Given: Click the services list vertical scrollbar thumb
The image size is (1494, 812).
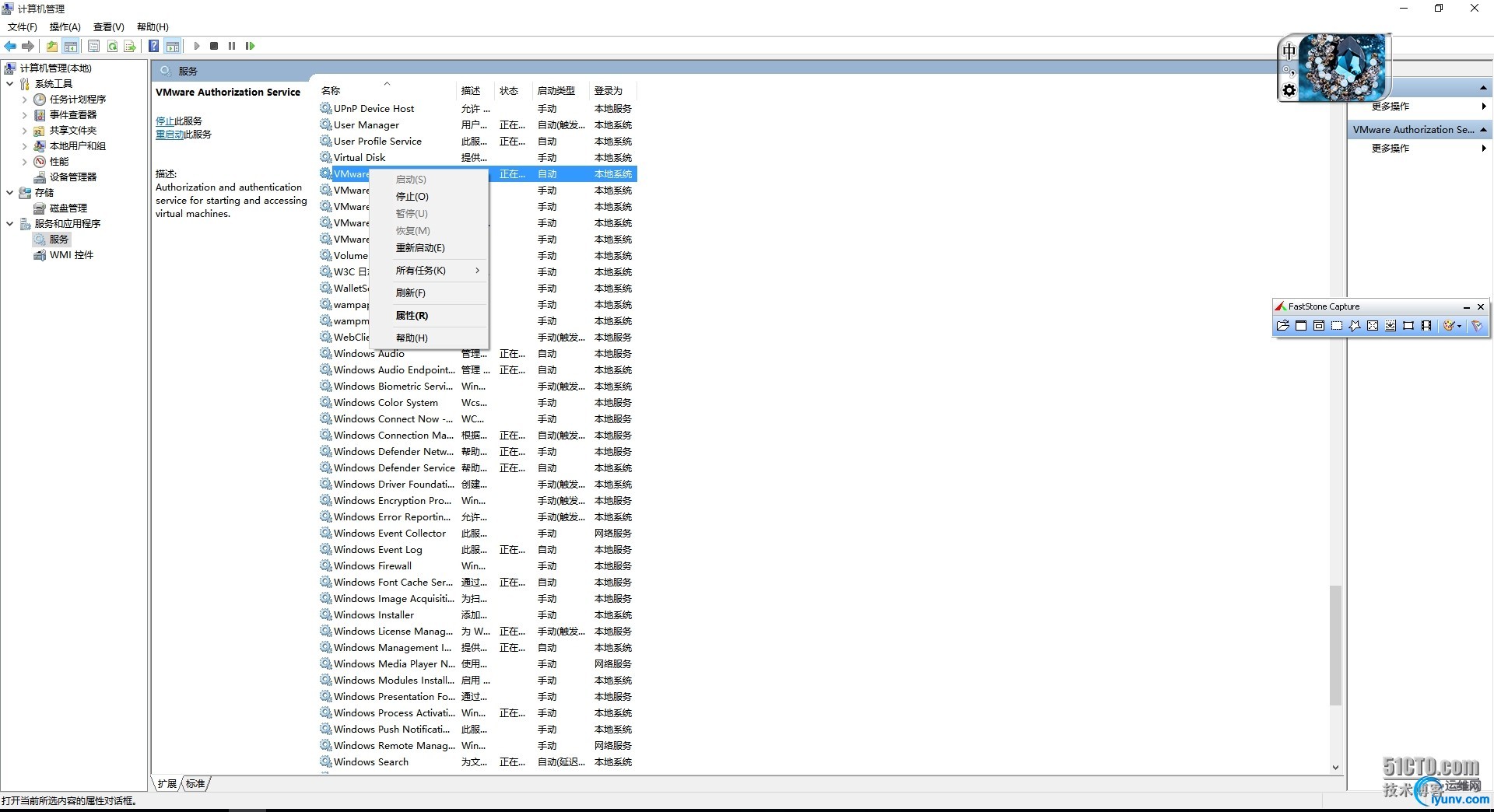Looking at the screenshot, I should point(1335,646).
